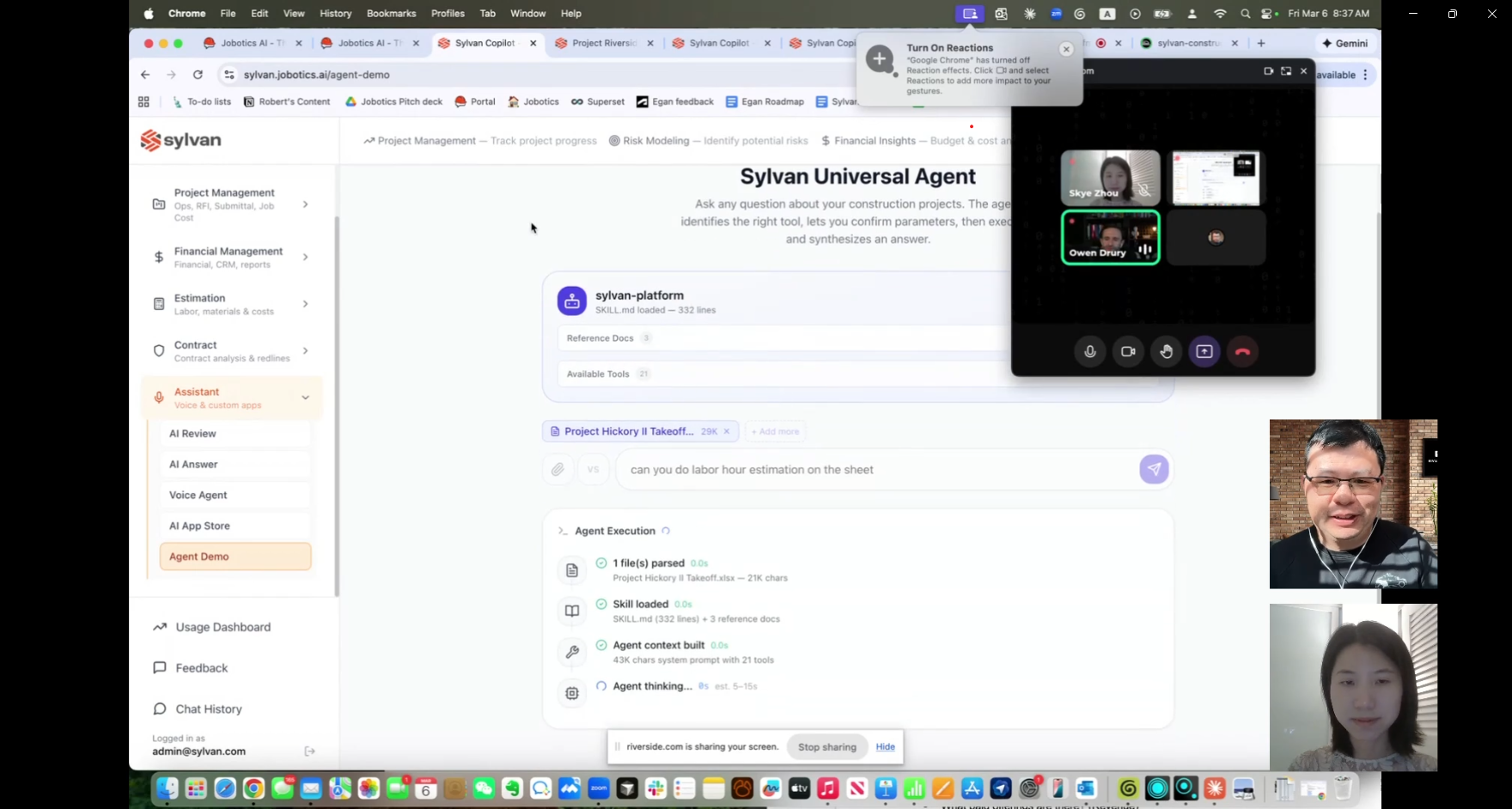Image resolution: width=1512 pixels, height=809 pixels.
Task: Click the VS compare button beside the attachment icon
Action: [593, 470]
